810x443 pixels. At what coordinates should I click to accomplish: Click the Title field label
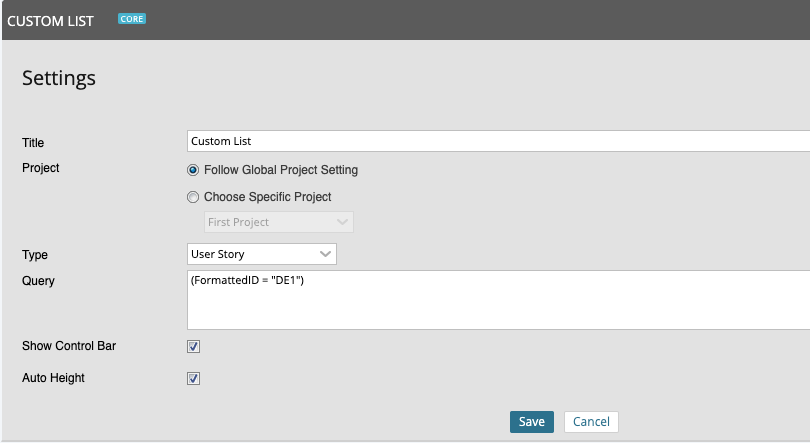tap(33, 143)
